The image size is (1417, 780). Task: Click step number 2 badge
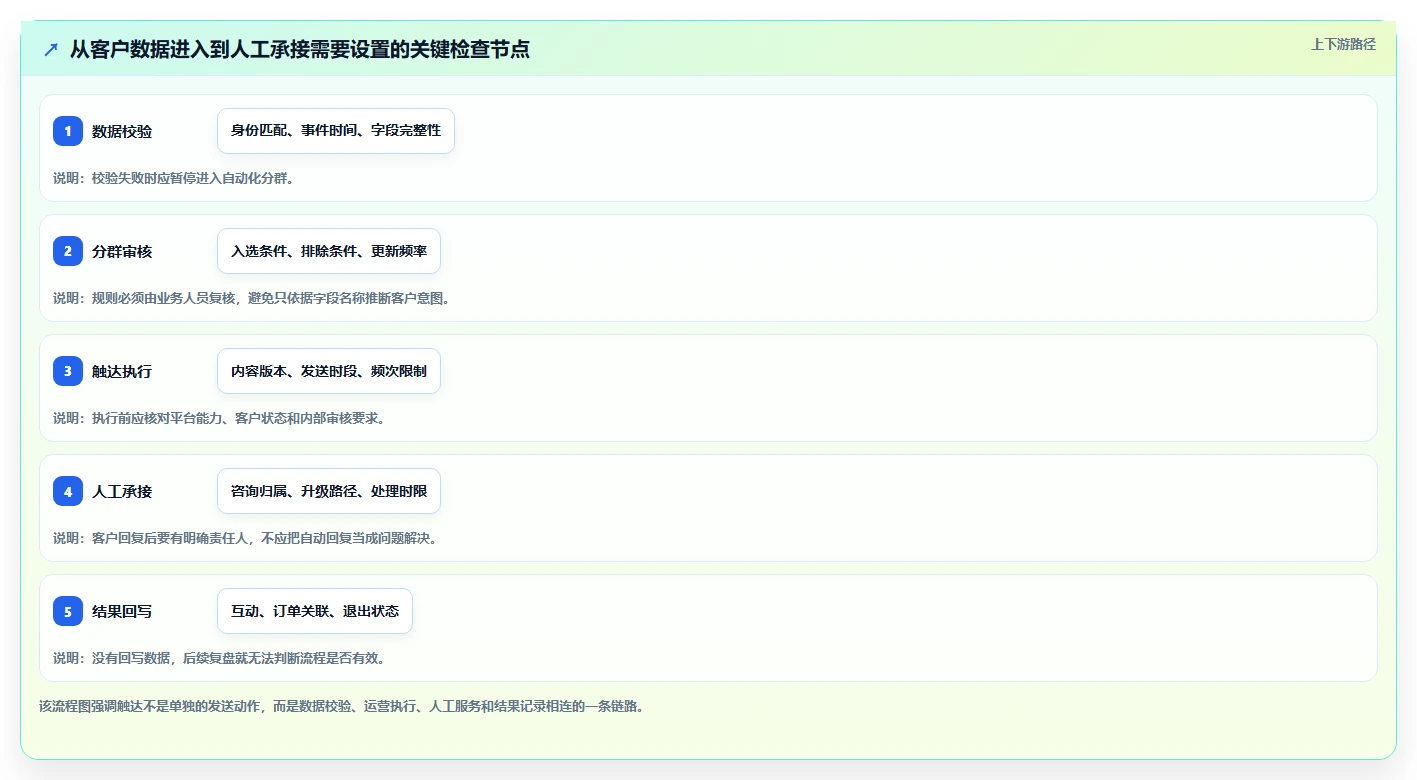[68, 251]
